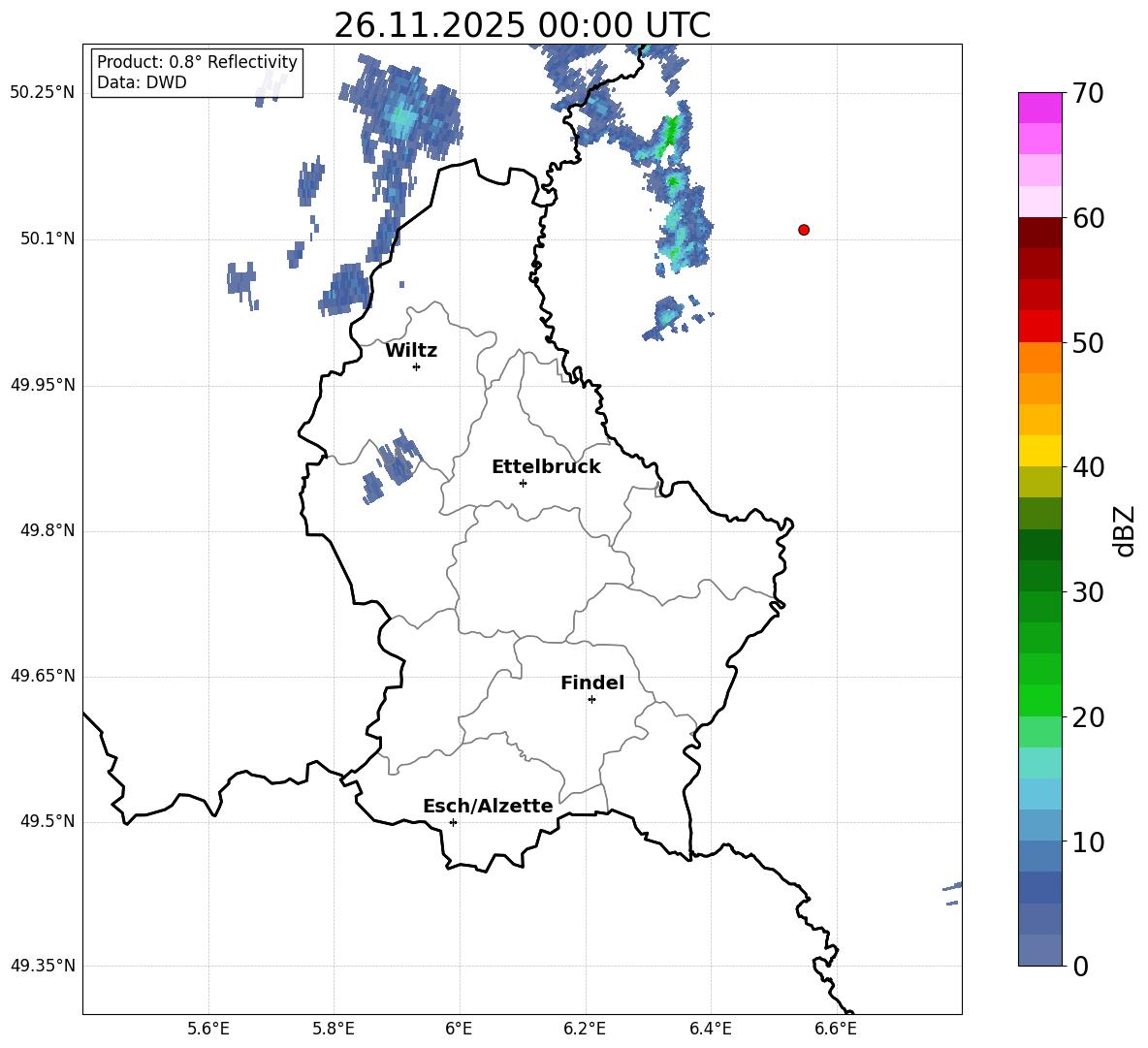Click the dark red colorbar segment below 60
1148x1048 pixels.
coord(1040,234)
